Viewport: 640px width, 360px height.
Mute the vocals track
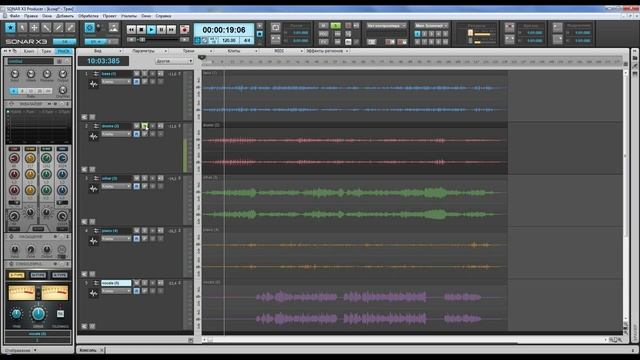(x=137, y=283)
